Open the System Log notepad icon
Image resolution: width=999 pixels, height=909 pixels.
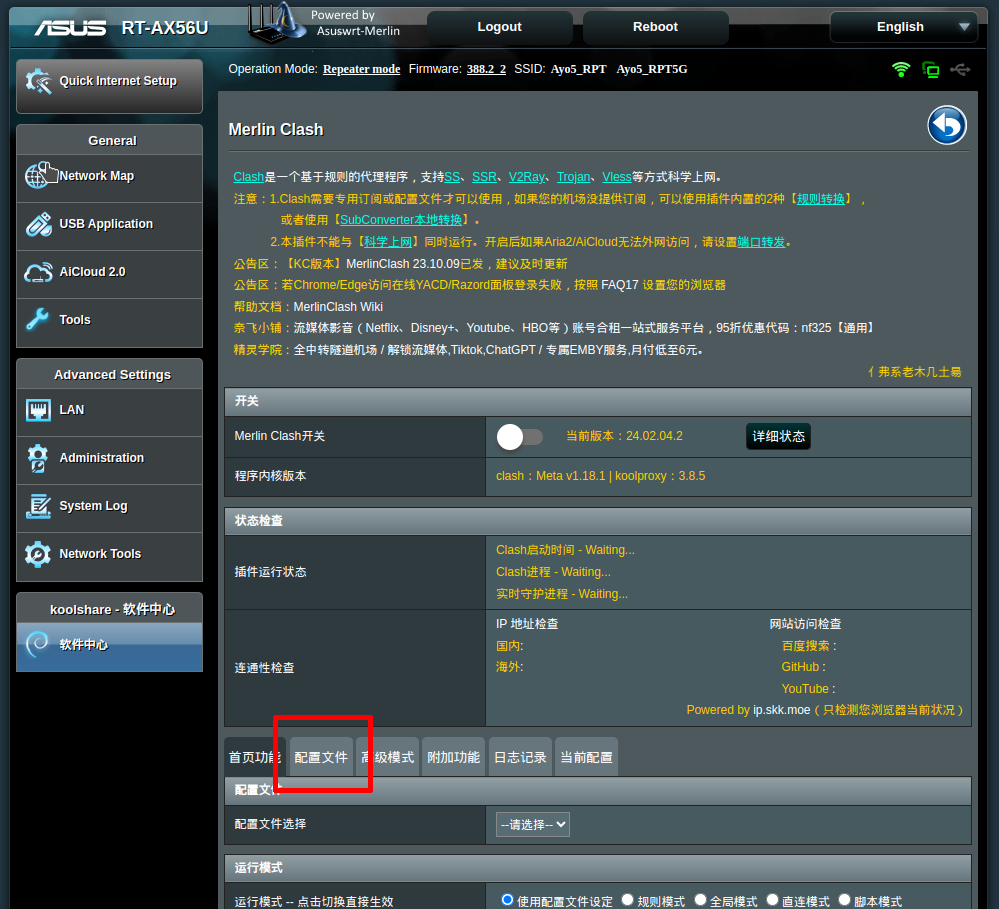[38, 506]
